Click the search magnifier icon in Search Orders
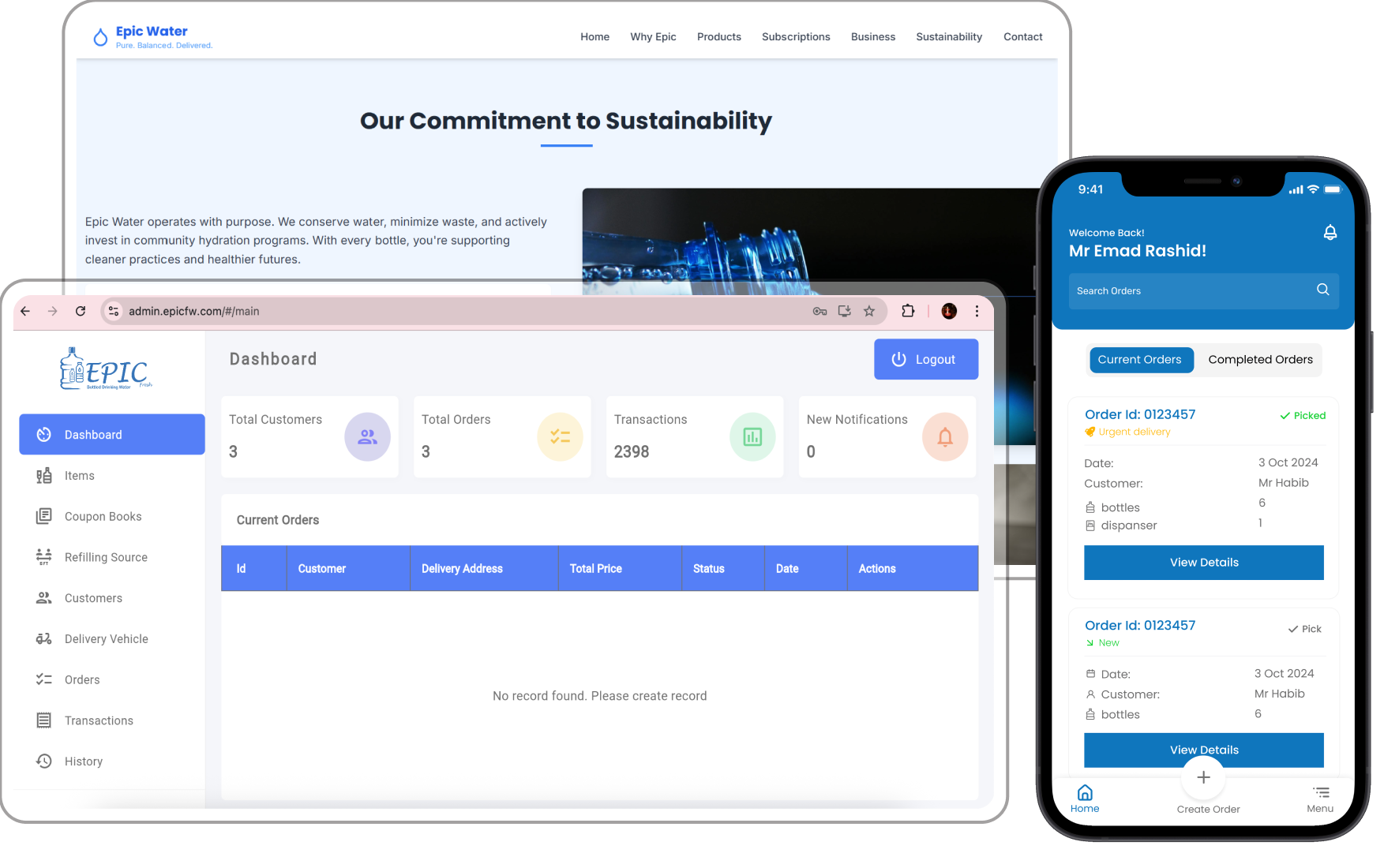 [x=1322, y=290]
